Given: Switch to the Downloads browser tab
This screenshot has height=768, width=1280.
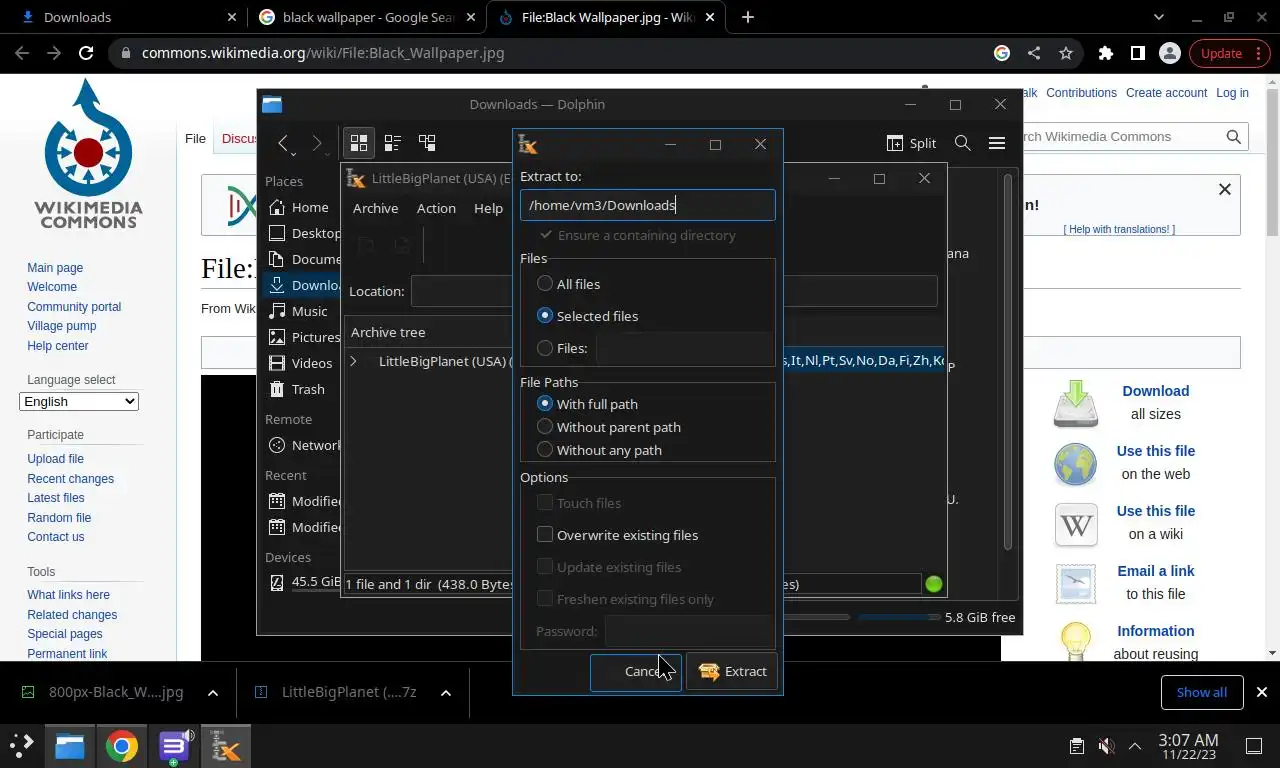Looking at the screenshot, I should coord(128,17).
